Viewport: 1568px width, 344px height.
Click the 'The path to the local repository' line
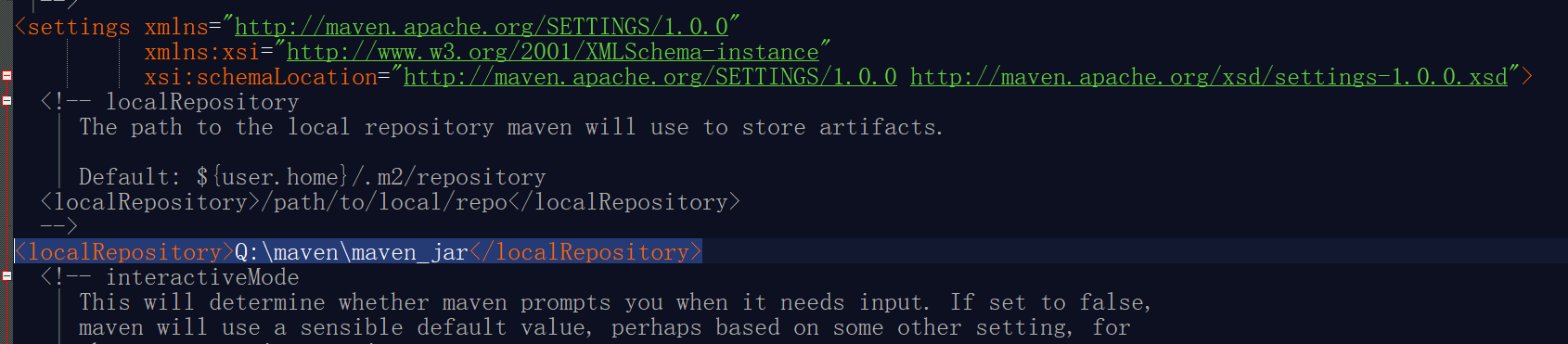[511, 127]
